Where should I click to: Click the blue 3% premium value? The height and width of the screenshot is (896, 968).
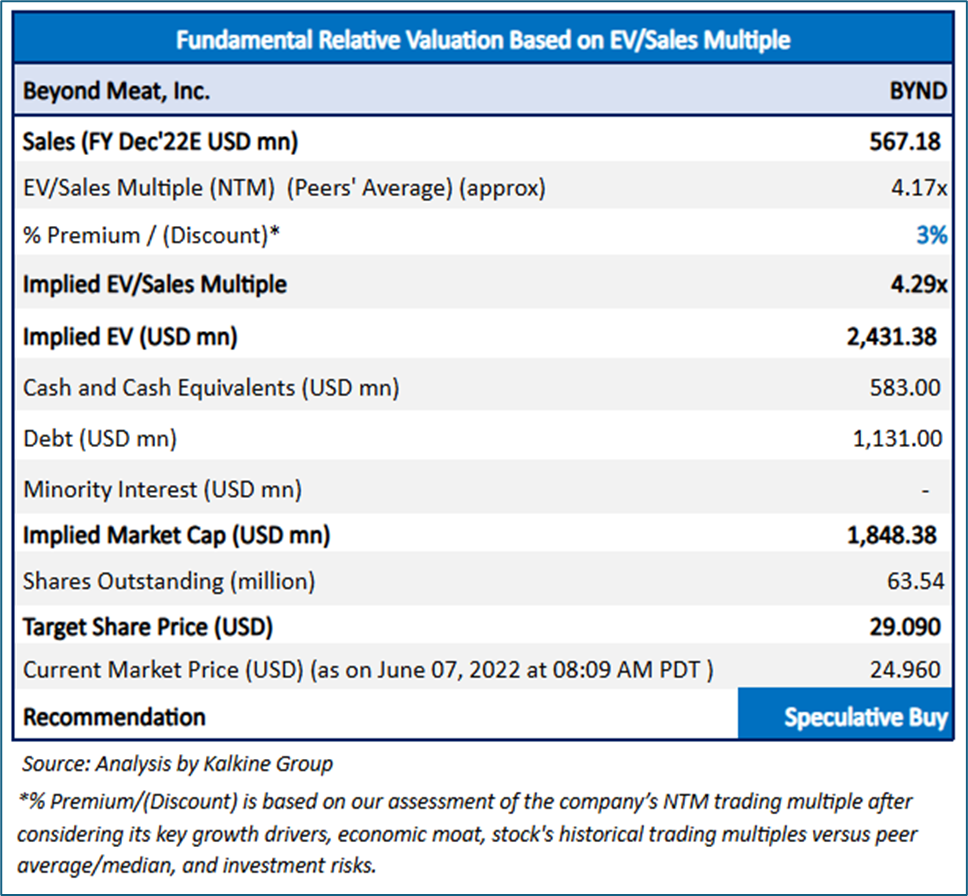[932, 236]
